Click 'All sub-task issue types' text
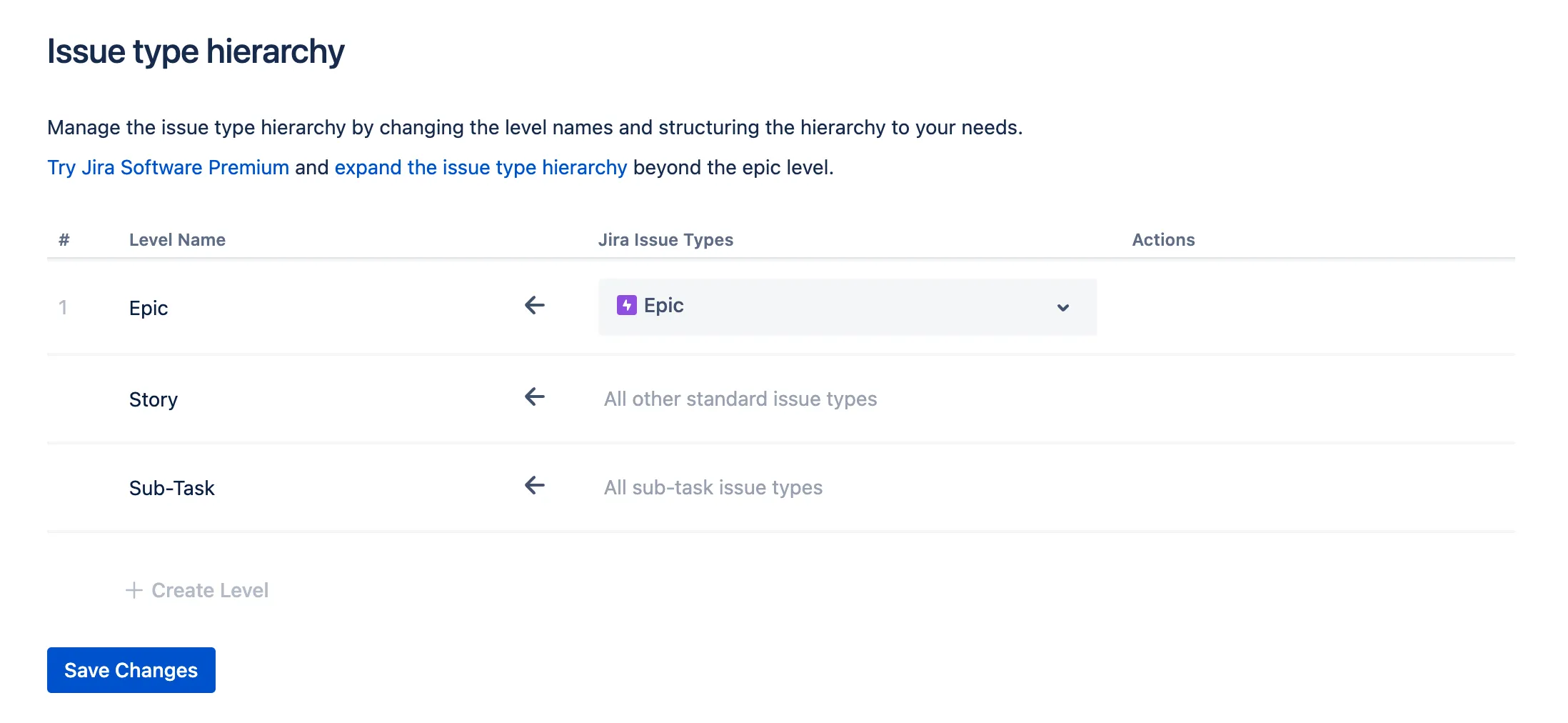This screenshot has width=1568, height=723. click(x=713, y=487)
